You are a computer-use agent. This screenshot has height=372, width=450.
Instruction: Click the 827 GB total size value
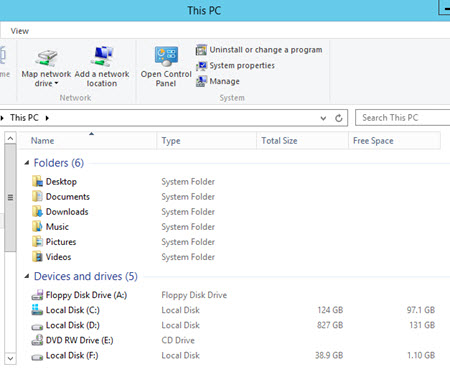coord(330,325)
